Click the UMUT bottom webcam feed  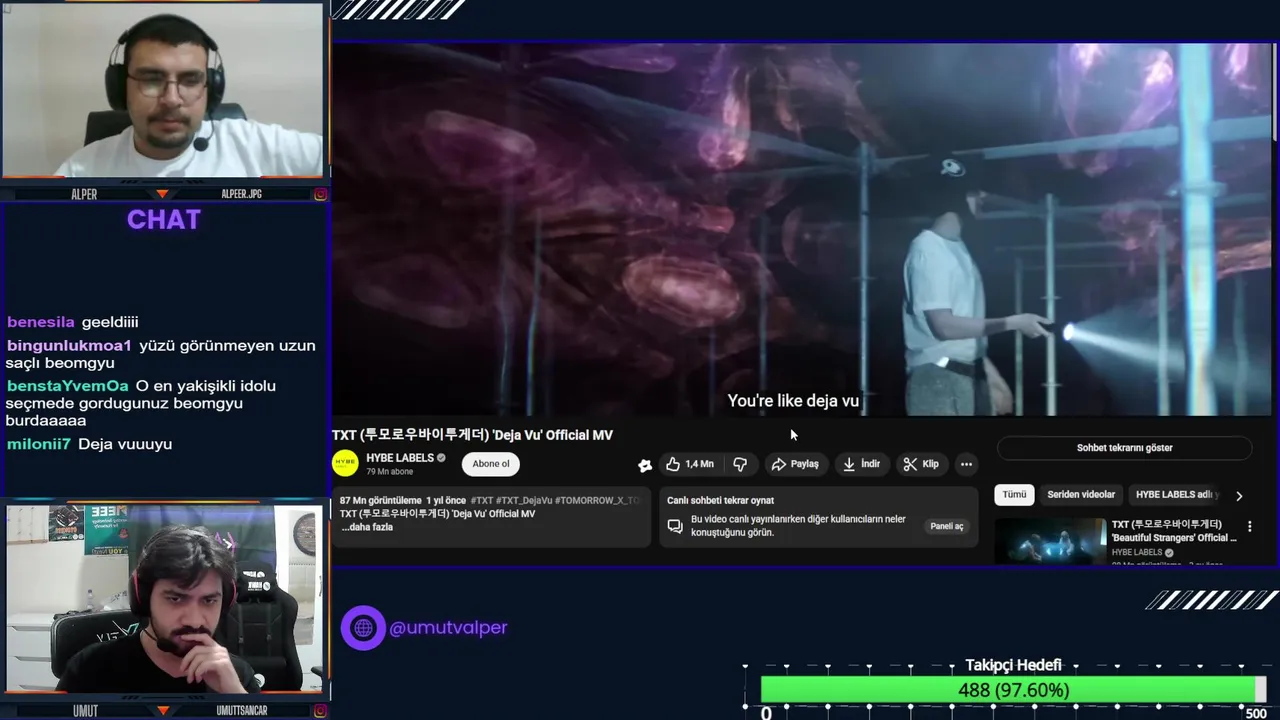click(163, 599)
